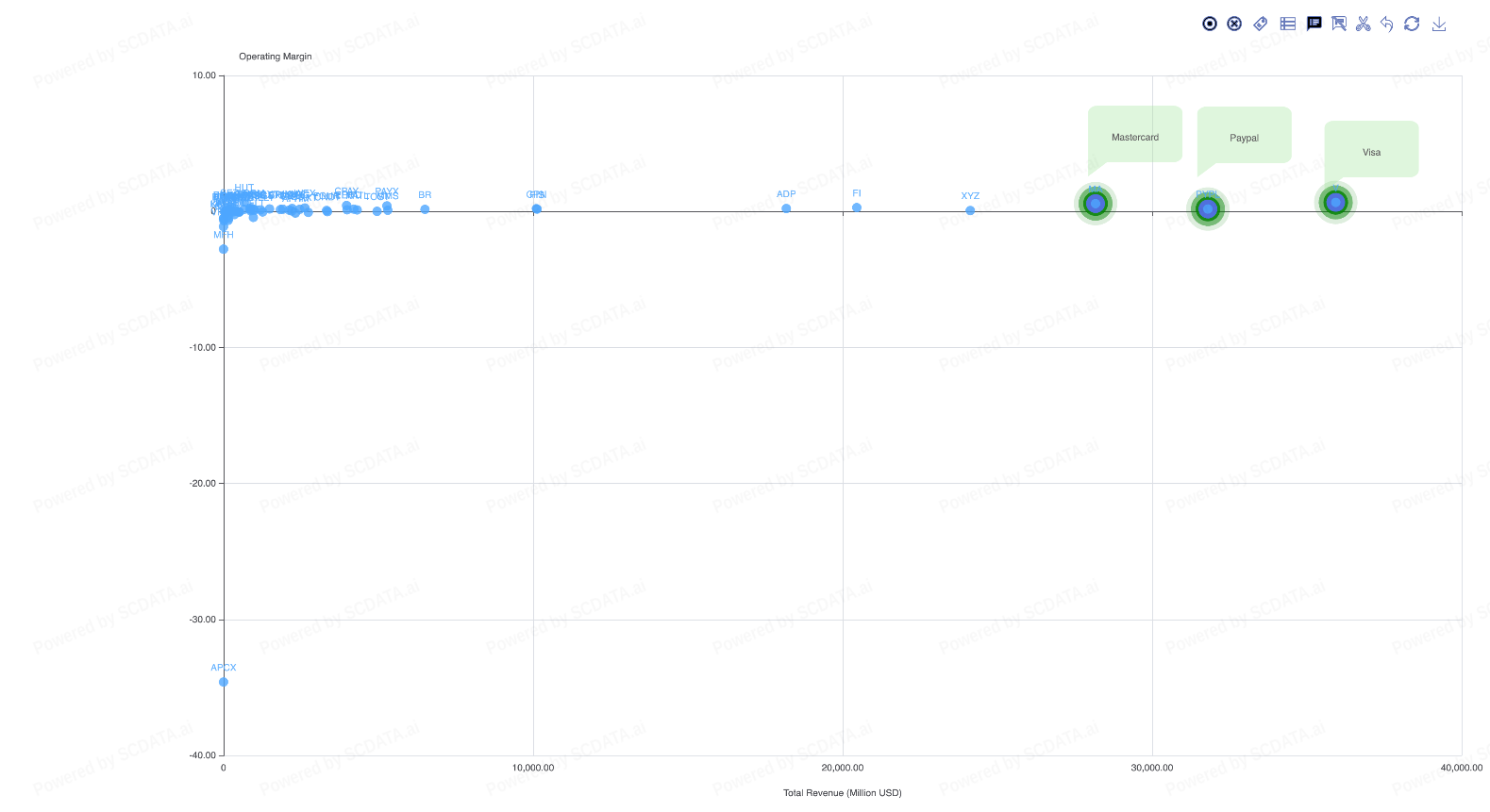Select the BR data point
The width and height of the screenshot is (1490, 812).
pyautogui.click(x=425, y=209)
